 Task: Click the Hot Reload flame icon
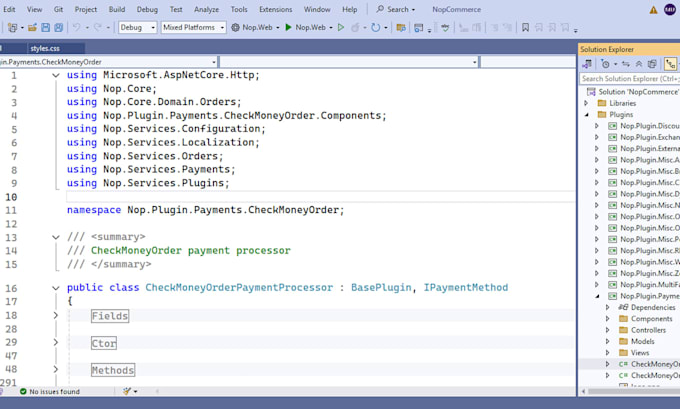coord(355,27)
